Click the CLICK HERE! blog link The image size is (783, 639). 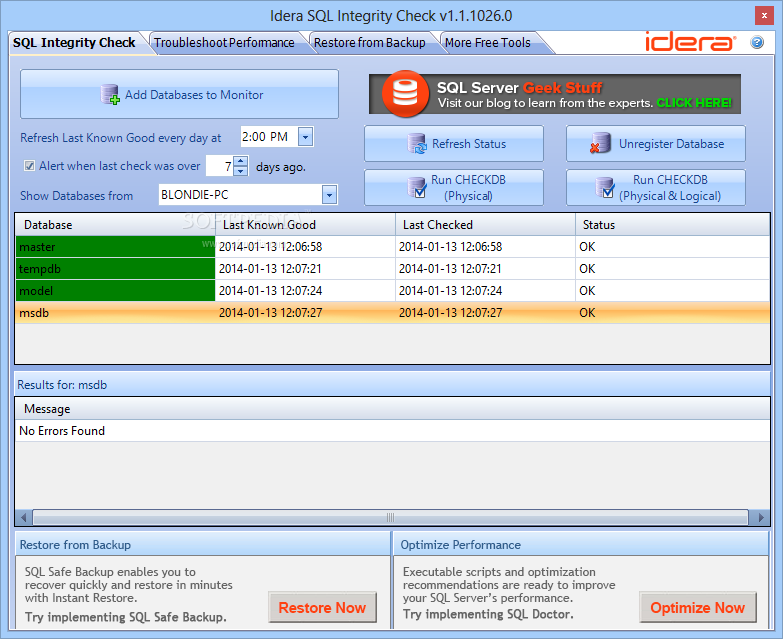coord(694,103)
